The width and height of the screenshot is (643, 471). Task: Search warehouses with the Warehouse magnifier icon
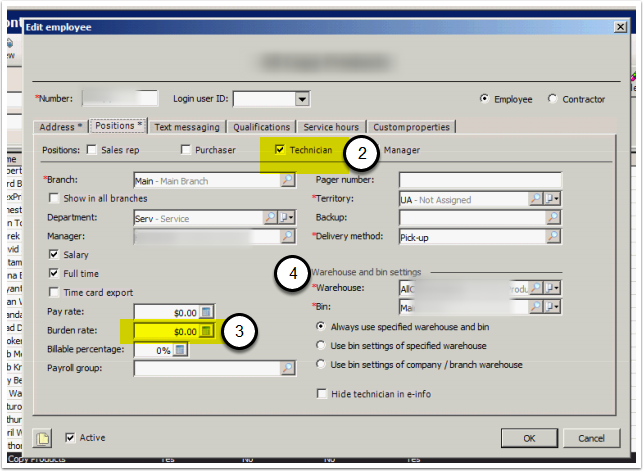[x=537, y=288]
